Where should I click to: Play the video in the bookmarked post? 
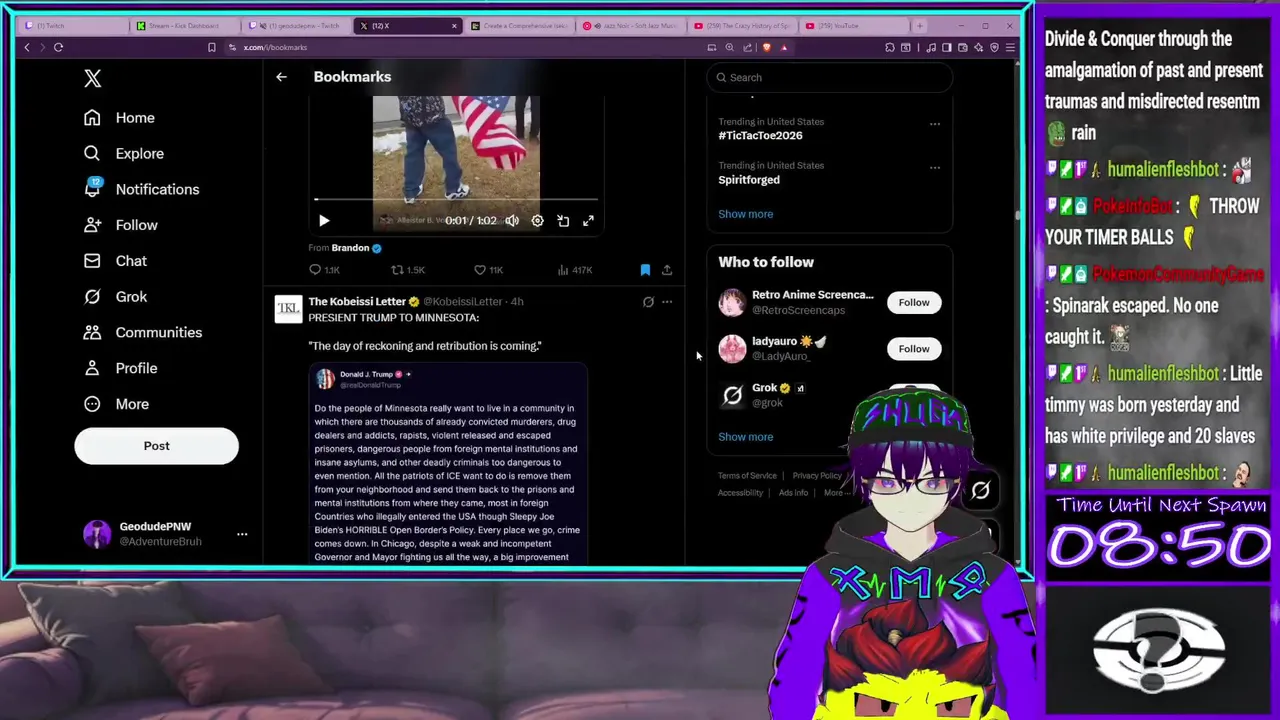(x=323, y=221)
